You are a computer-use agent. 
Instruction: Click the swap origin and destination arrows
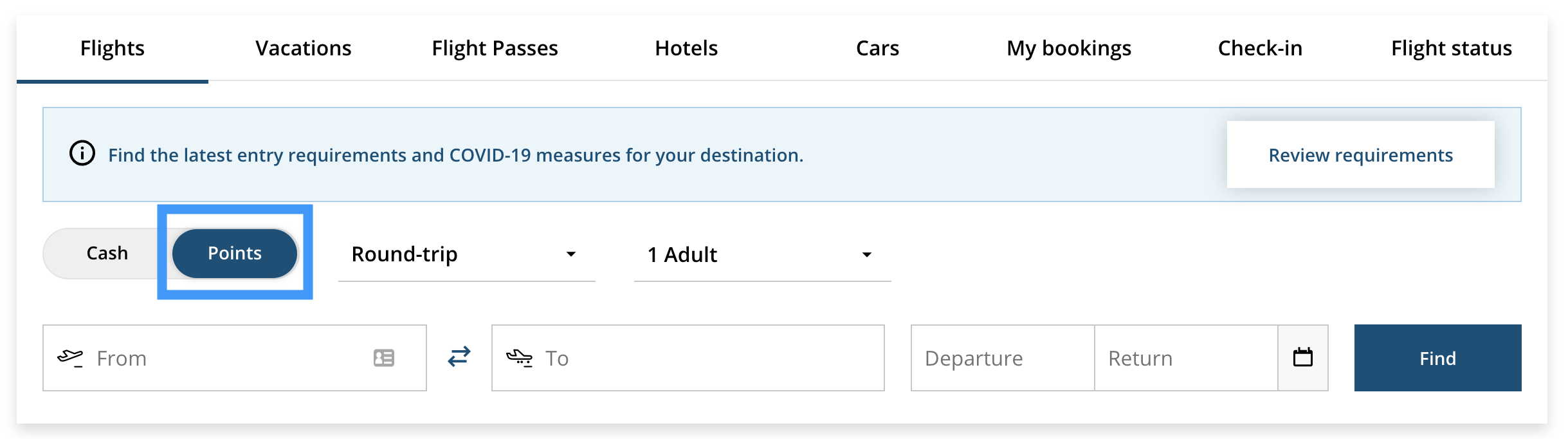pos(459,356)
